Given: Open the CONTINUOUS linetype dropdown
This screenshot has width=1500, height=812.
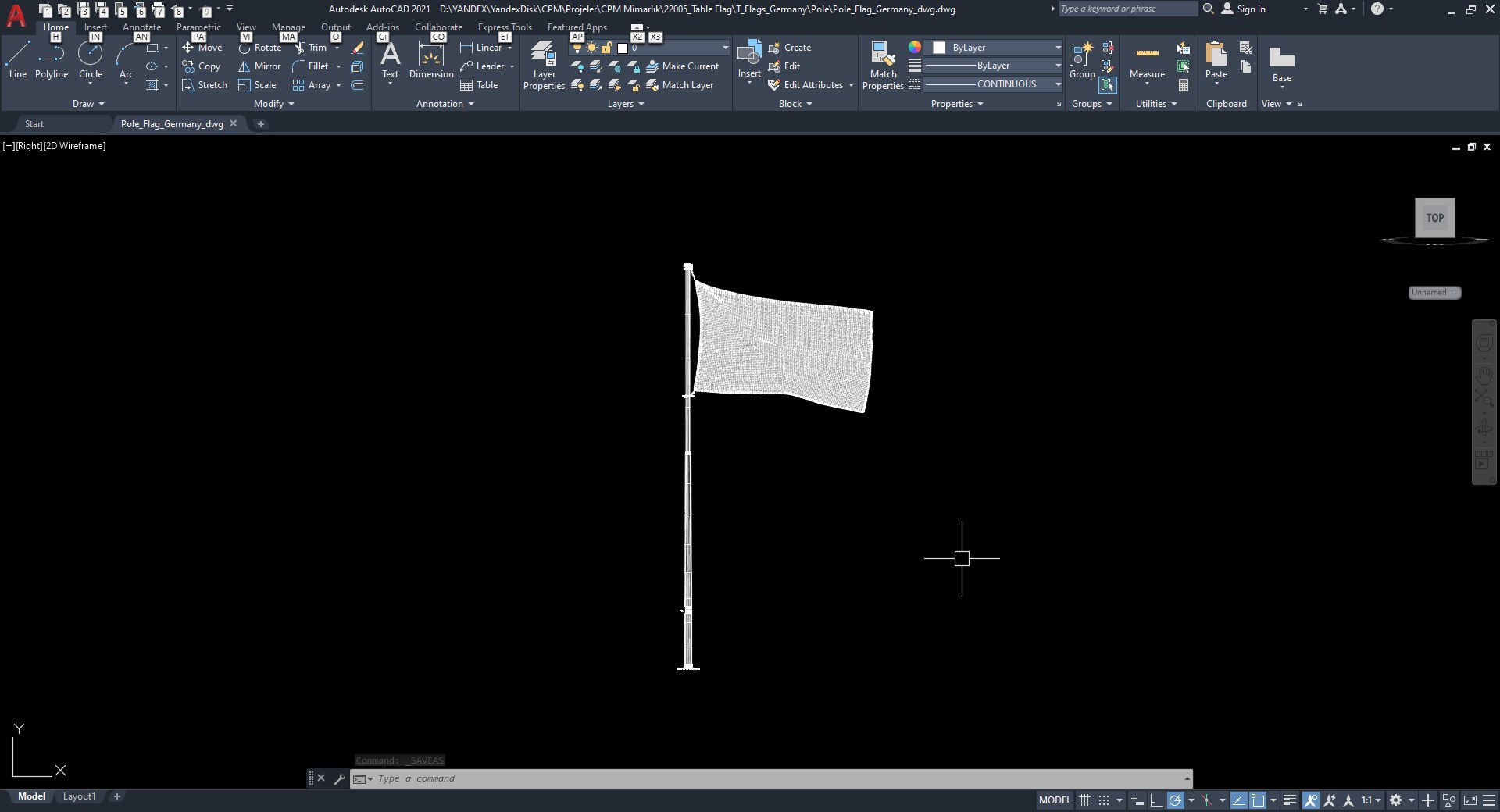Looking at the screenshot, I should [993, 84].
